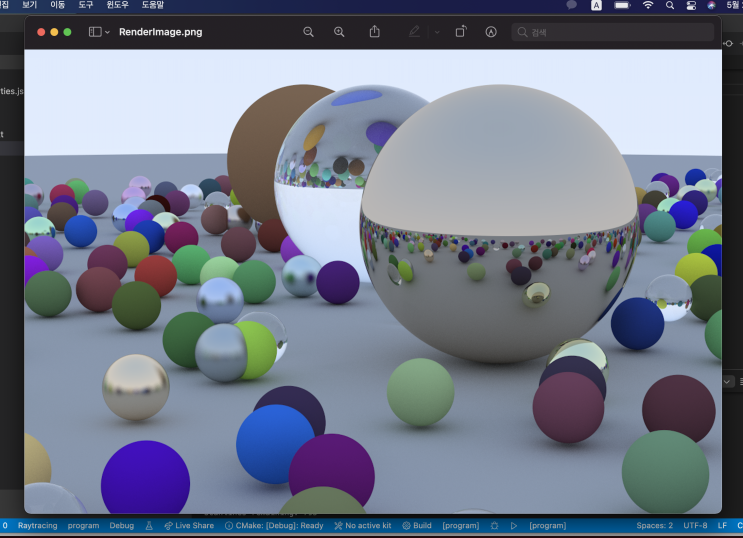743x538 pixels.
Task: Click the flask test icon in status bar
Action: [x=149, y=525]
